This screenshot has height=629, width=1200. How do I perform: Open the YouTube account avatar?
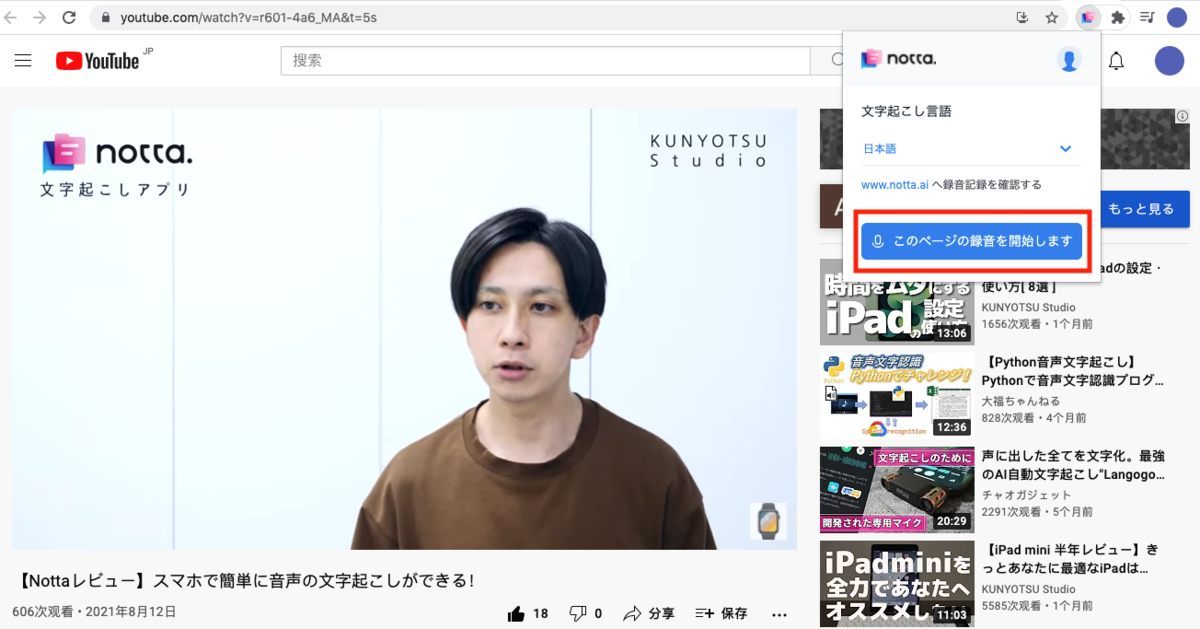click(1169, 61)
